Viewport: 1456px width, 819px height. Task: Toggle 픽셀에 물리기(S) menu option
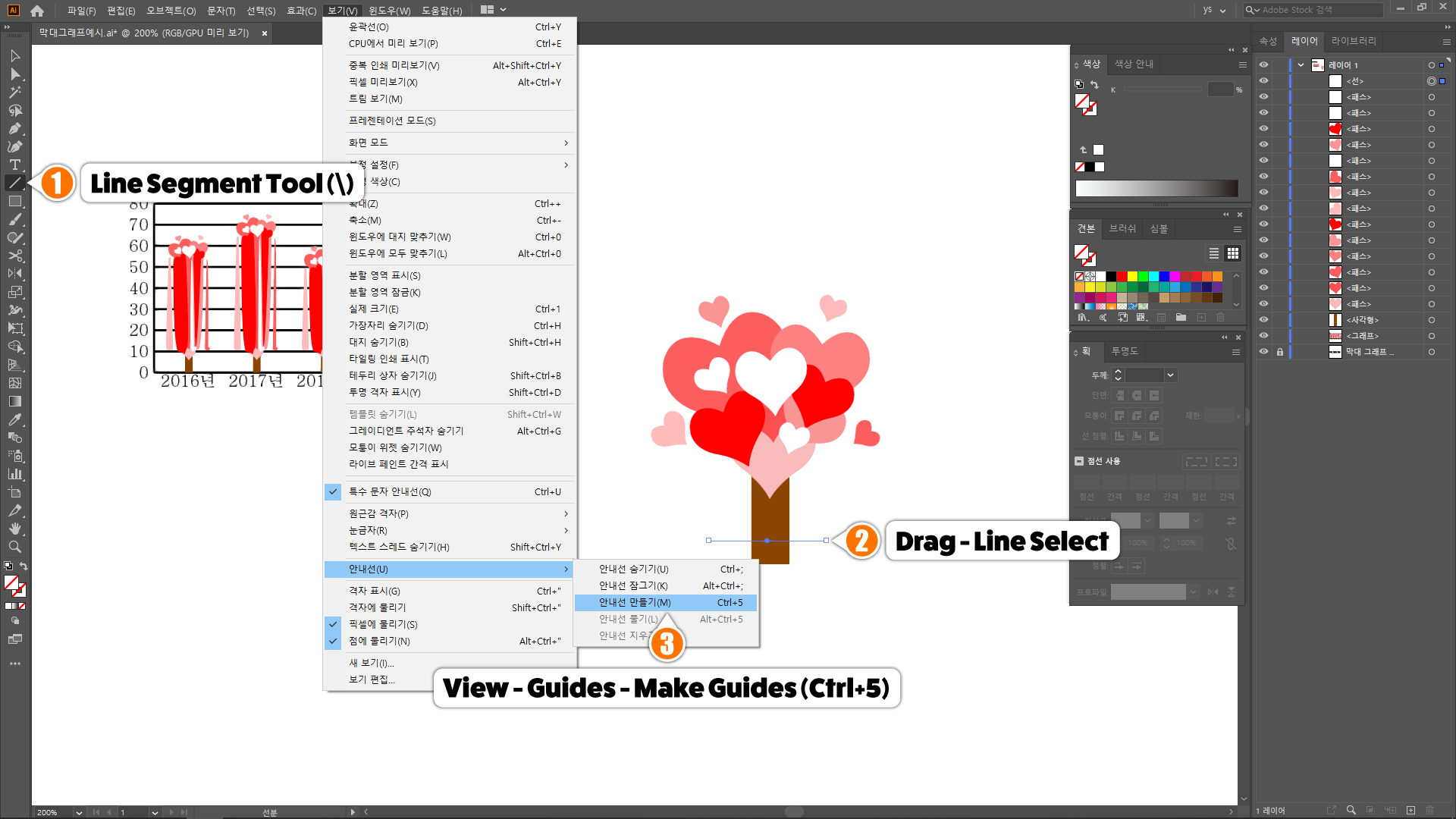[x=449, y=624]
